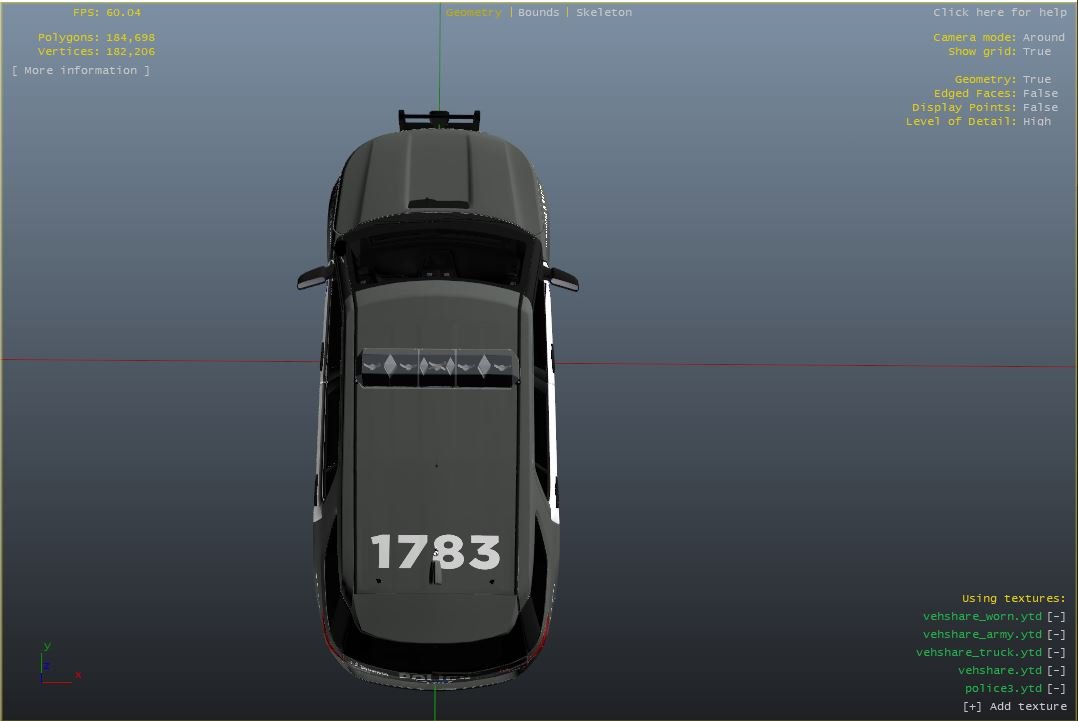Enable the Display Points option
The width and height of the screenshot is (1078, 721).
tap(1039, 107)
